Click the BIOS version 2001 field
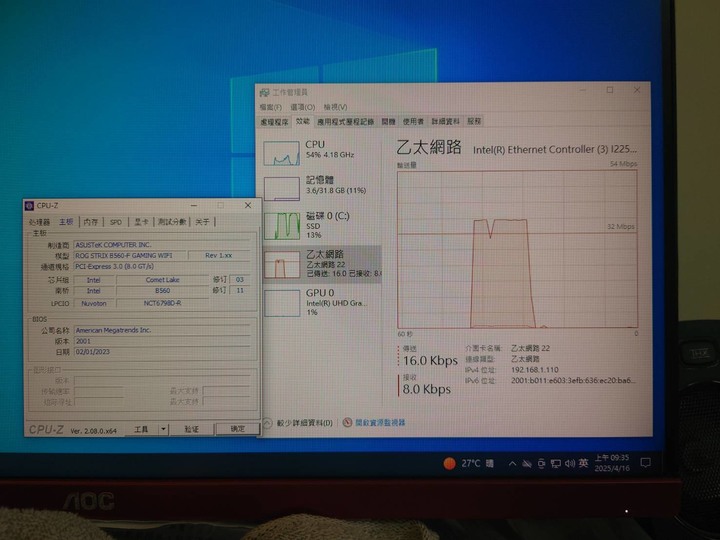Image resolution: width=720 pixels, height=540 pixels. (x=162, y=341)
